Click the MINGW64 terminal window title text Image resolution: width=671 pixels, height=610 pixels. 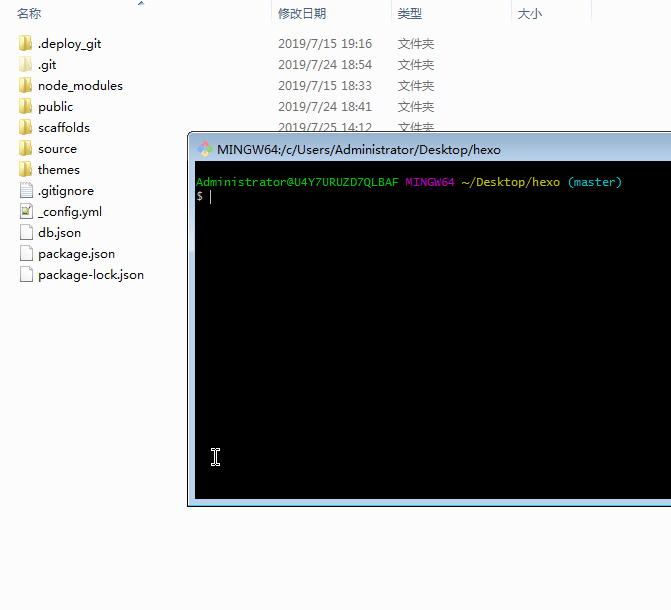[x=359, y=150]
